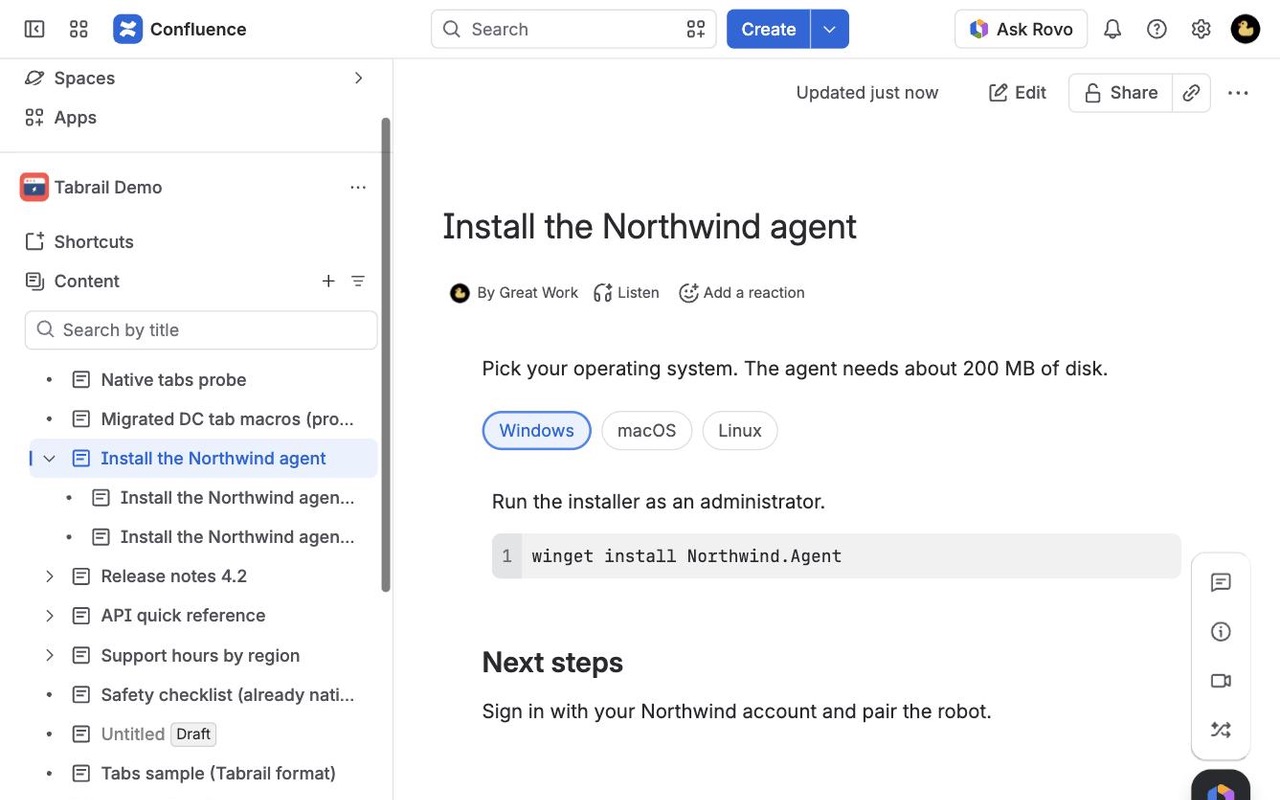Open Safety checklist page
This screenshot has height=800, width=1280.
227,694
